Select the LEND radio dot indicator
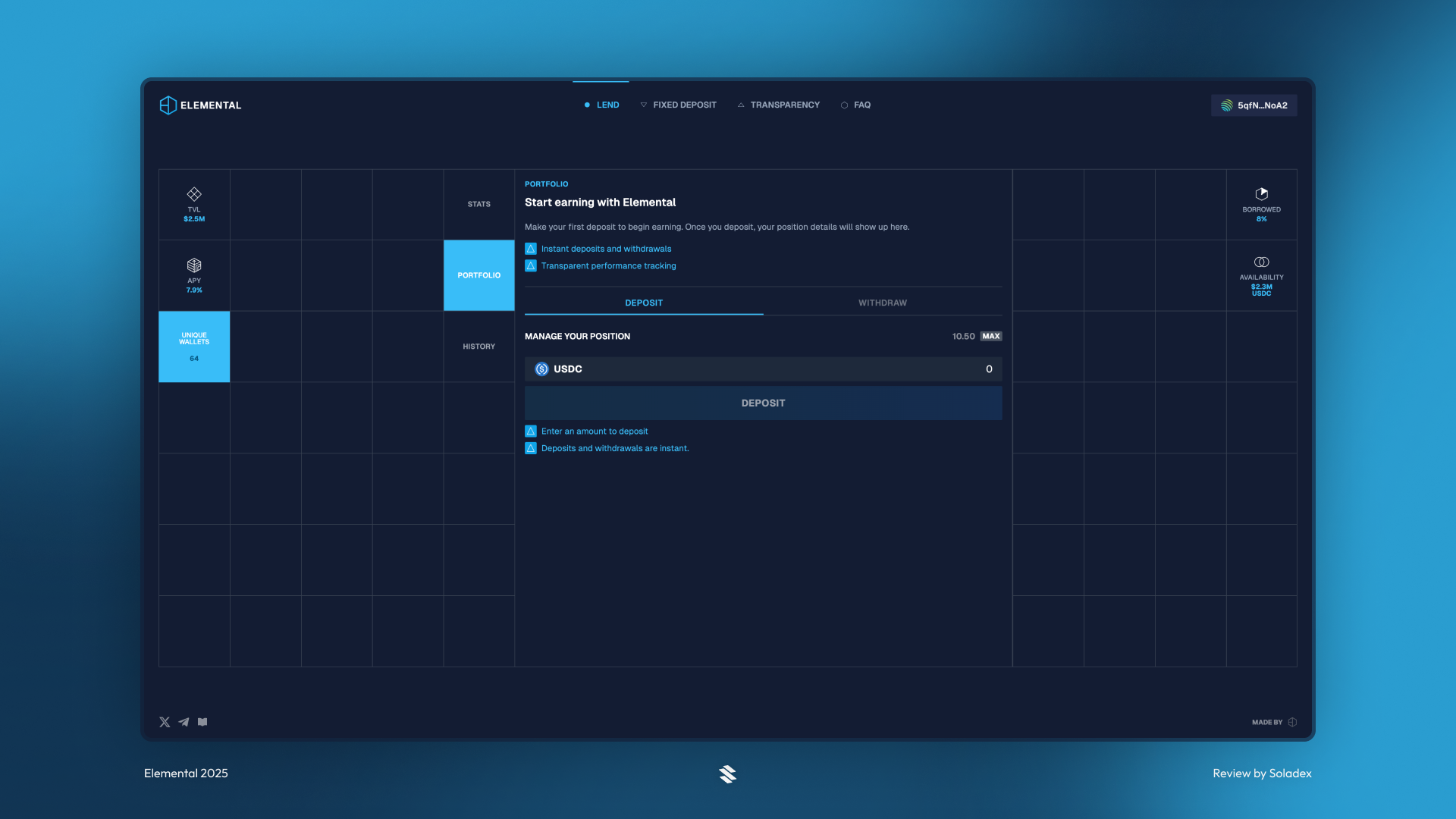 click(586, 105)
